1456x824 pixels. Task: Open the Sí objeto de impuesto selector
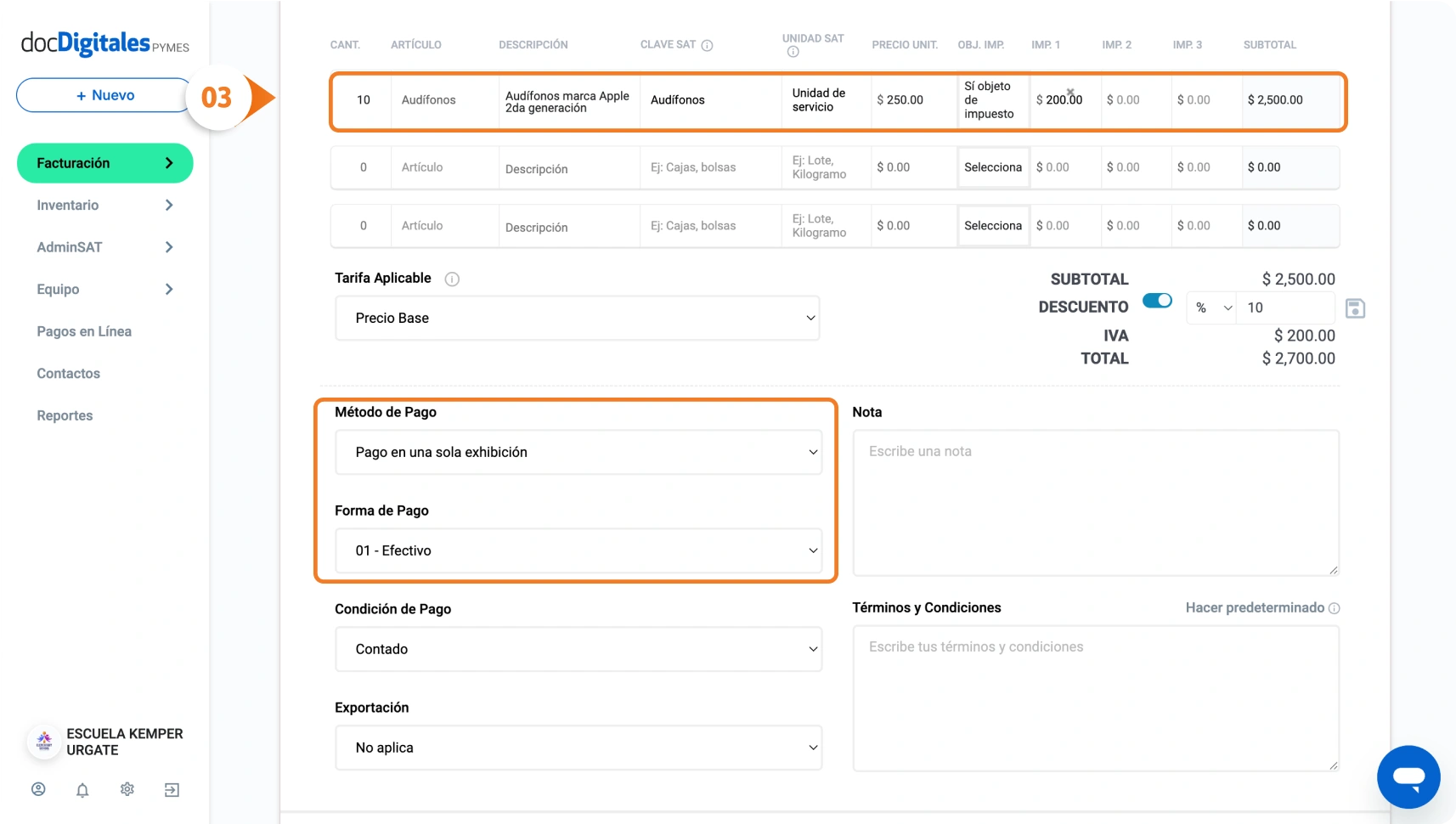pyautogui.click(x=993, y=100)
